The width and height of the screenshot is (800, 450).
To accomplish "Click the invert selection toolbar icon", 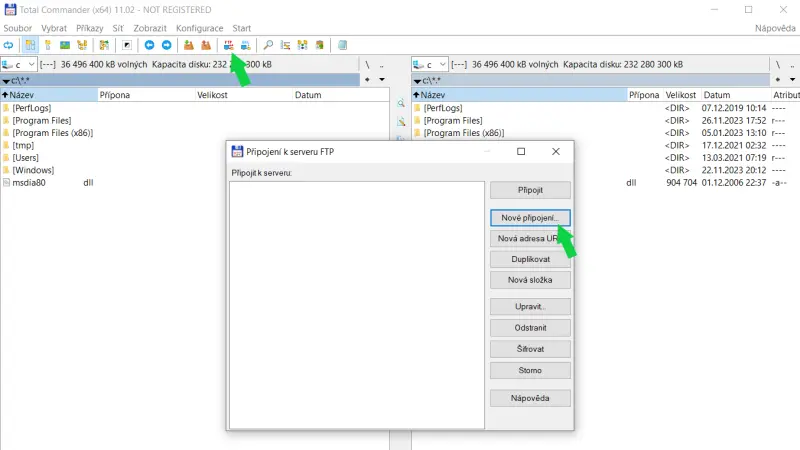I will (104, 45).
